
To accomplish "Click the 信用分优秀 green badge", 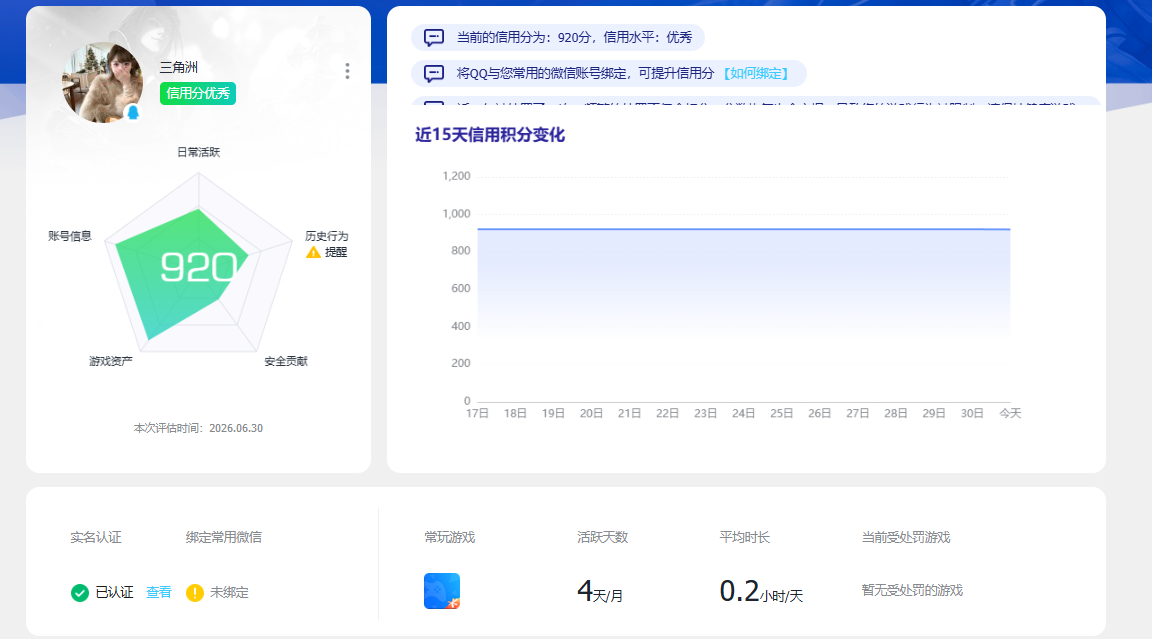I will point(198,93).
